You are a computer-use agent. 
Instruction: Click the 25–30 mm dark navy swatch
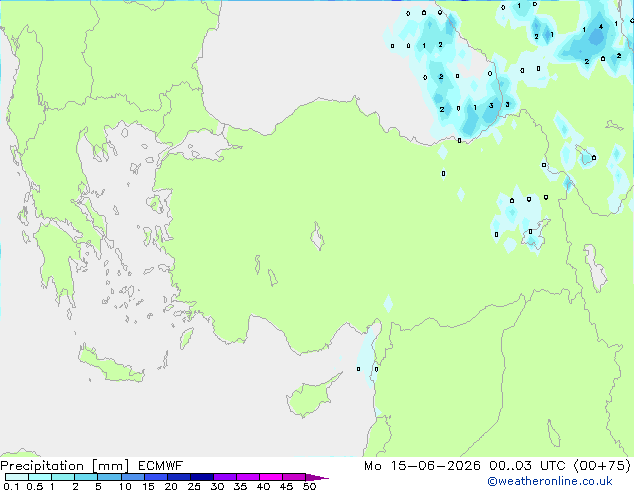201,477
